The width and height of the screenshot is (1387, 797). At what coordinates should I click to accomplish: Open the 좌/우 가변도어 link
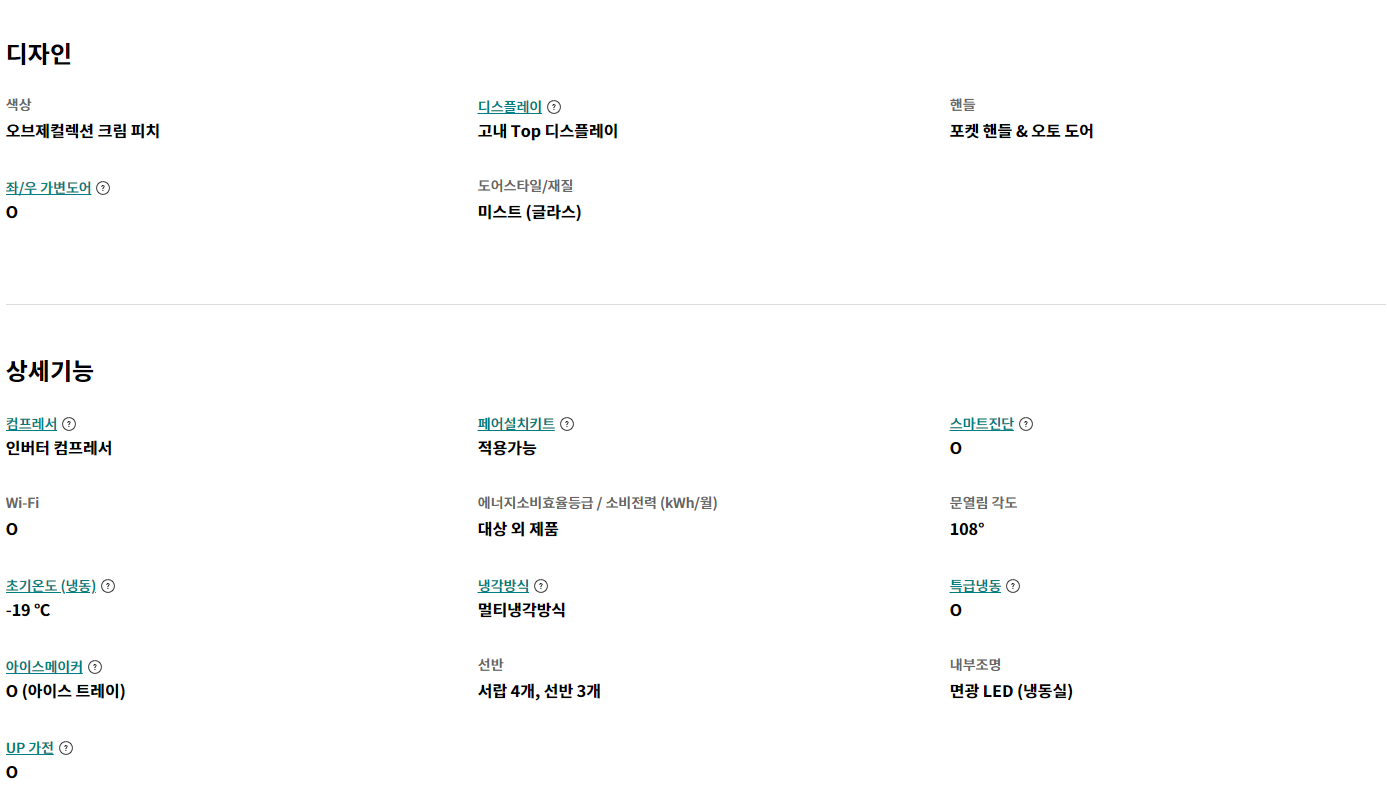point(48,188)
